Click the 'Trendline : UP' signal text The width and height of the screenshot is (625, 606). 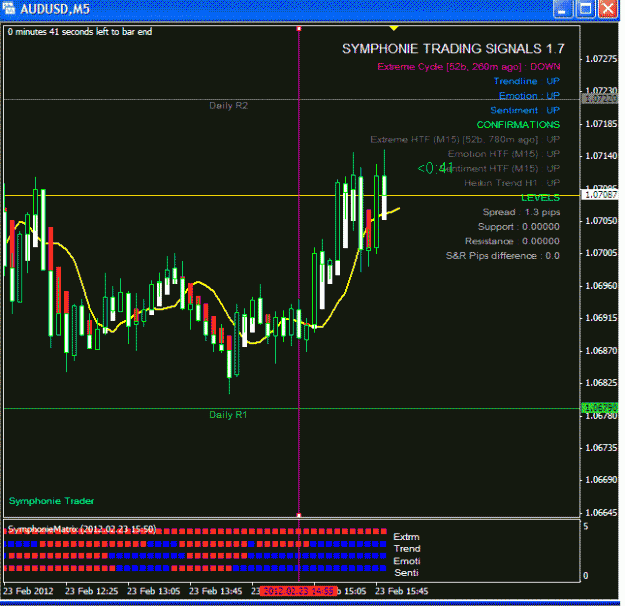coord(527,81)
